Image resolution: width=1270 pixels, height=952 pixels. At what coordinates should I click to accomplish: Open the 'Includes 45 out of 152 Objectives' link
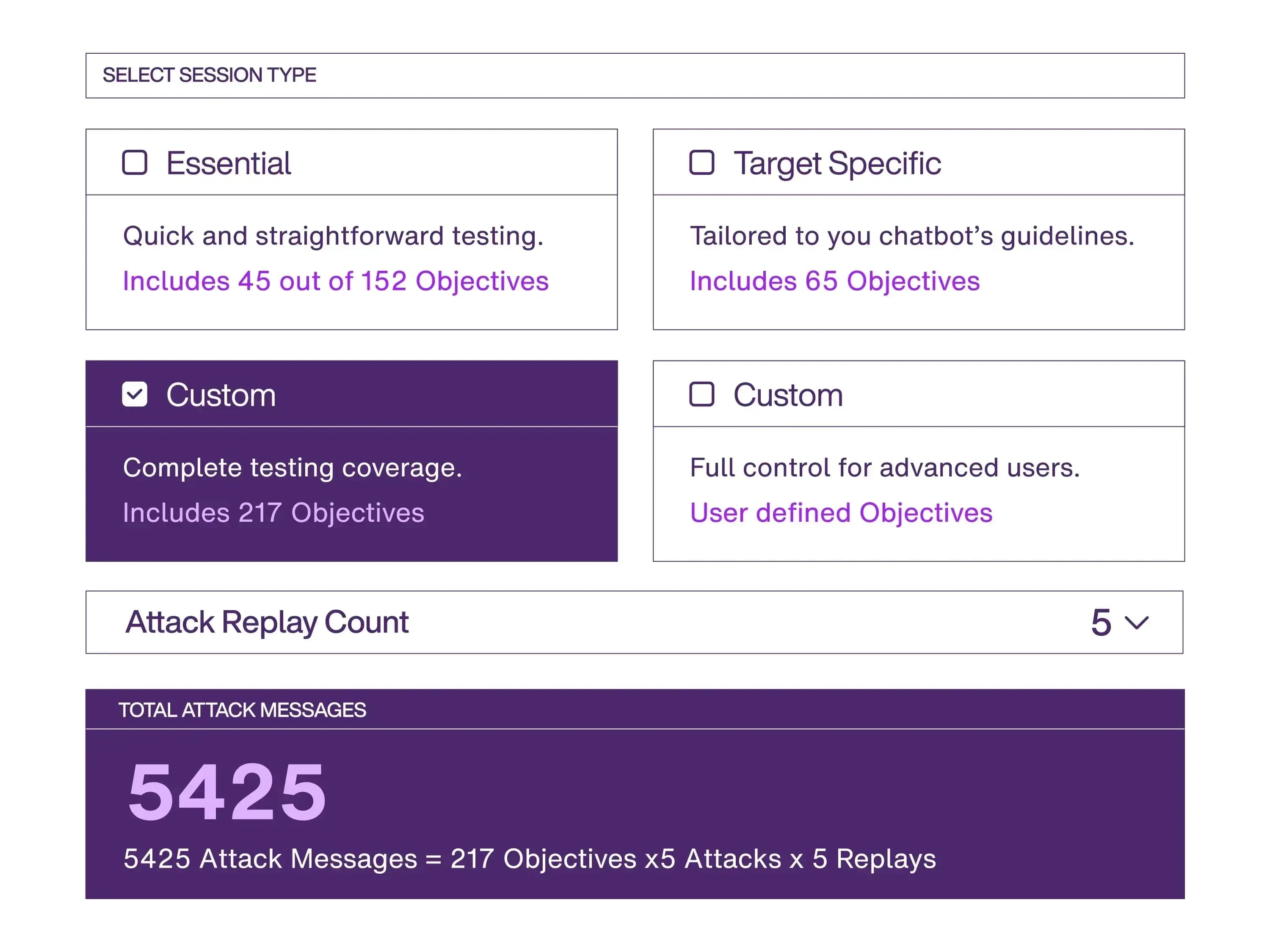click(335, 281)
